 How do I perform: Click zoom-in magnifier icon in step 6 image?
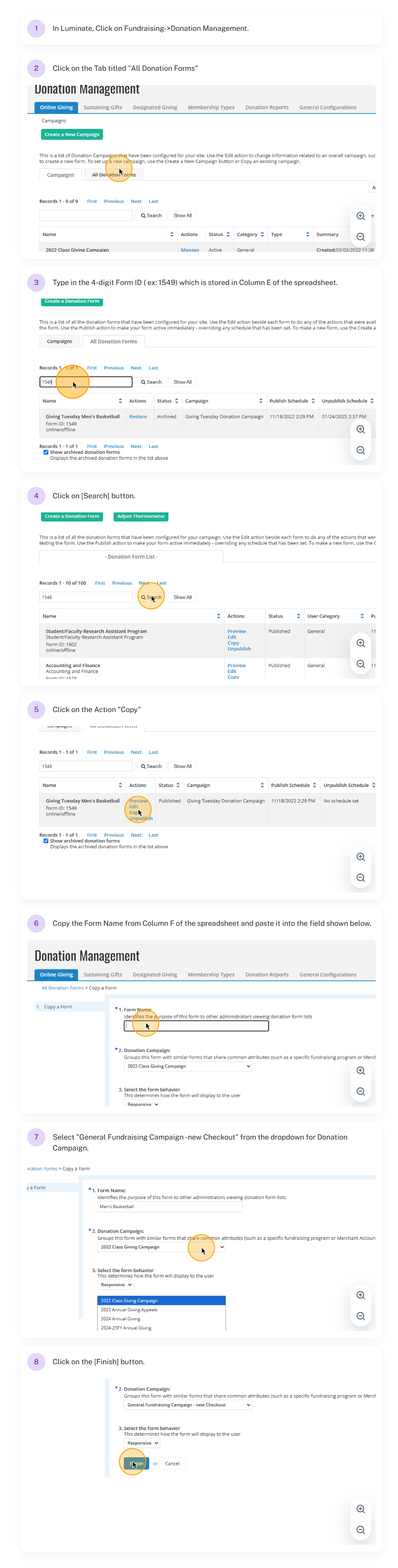[360, 1070]
